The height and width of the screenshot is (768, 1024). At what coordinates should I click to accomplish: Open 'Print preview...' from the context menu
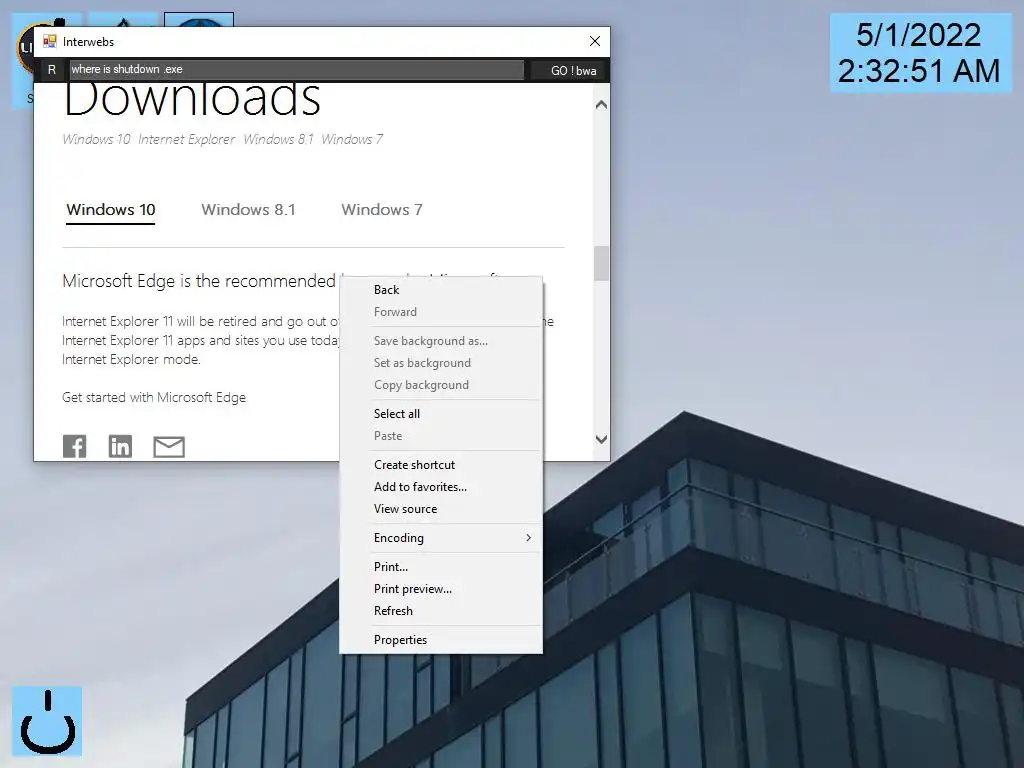441,589
